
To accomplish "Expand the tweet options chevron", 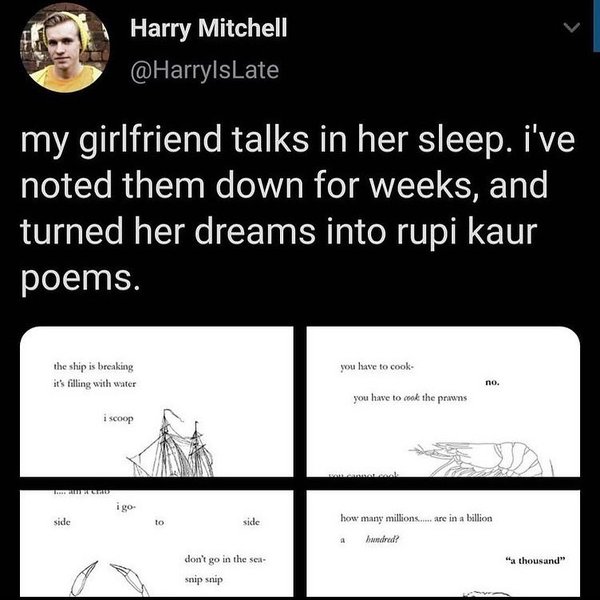I will click(571, 31).
